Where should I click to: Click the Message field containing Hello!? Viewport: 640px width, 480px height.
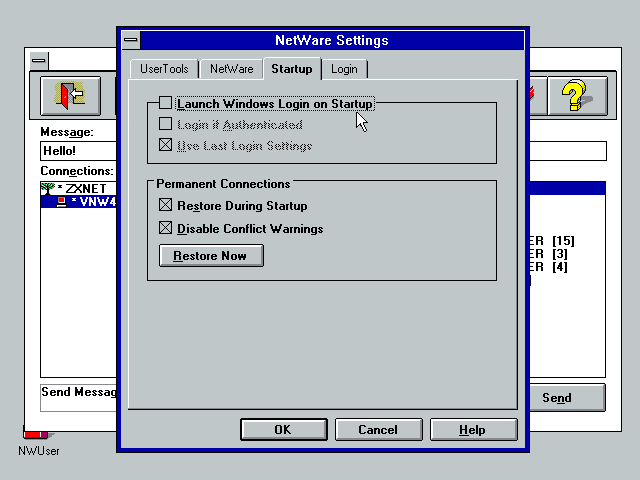pos(78,151)
